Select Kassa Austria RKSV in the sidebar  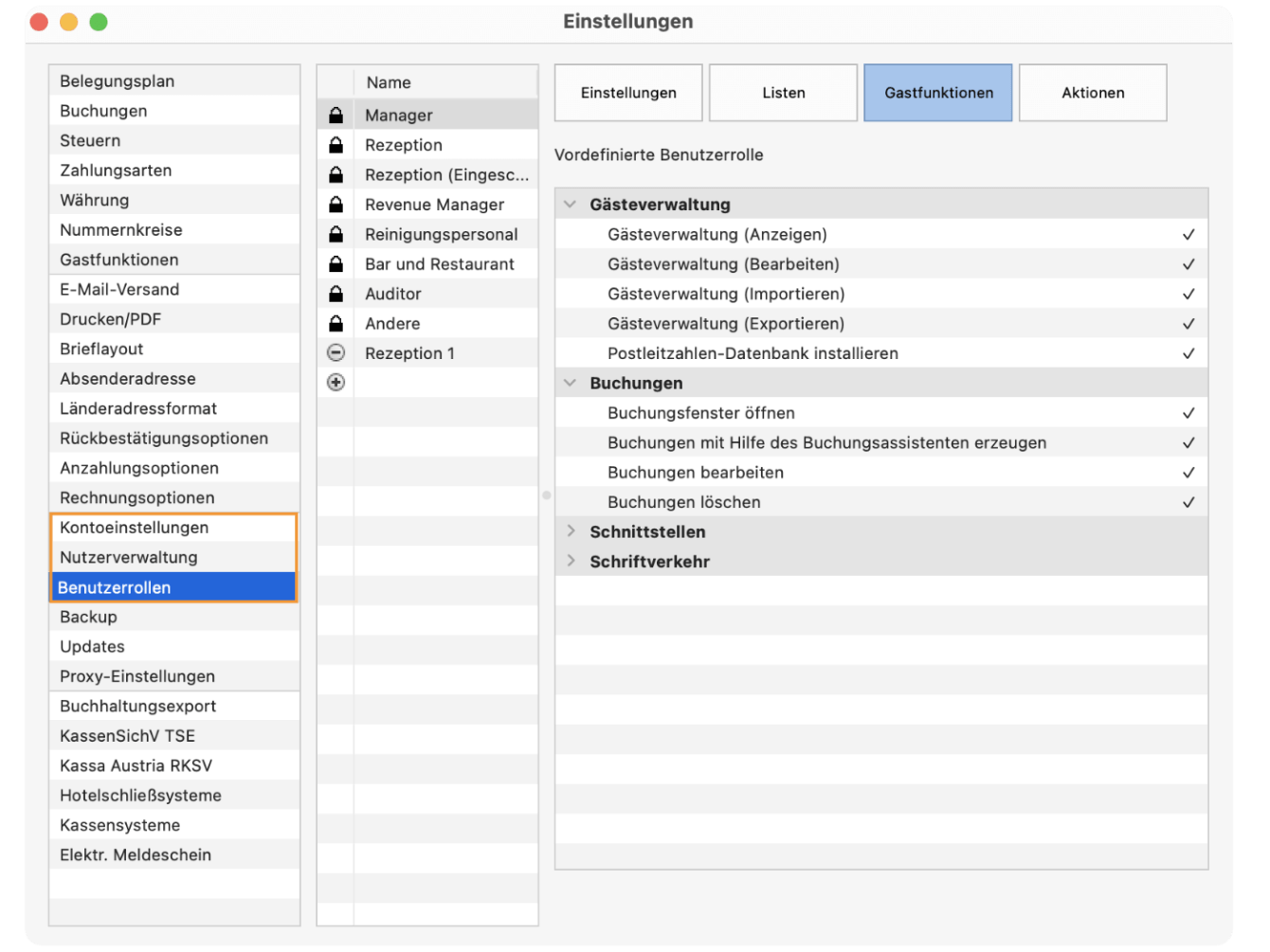174,766
